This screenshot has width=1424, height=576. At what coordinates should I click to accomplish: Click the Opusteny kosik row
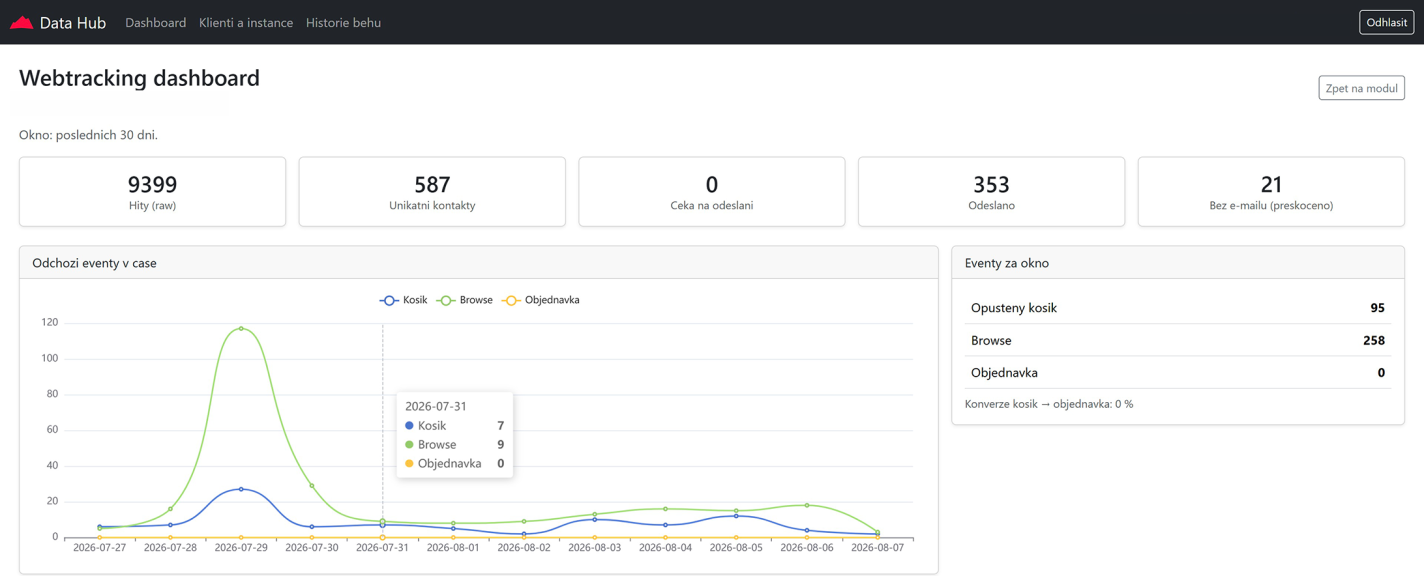(x=1178, y=308)
